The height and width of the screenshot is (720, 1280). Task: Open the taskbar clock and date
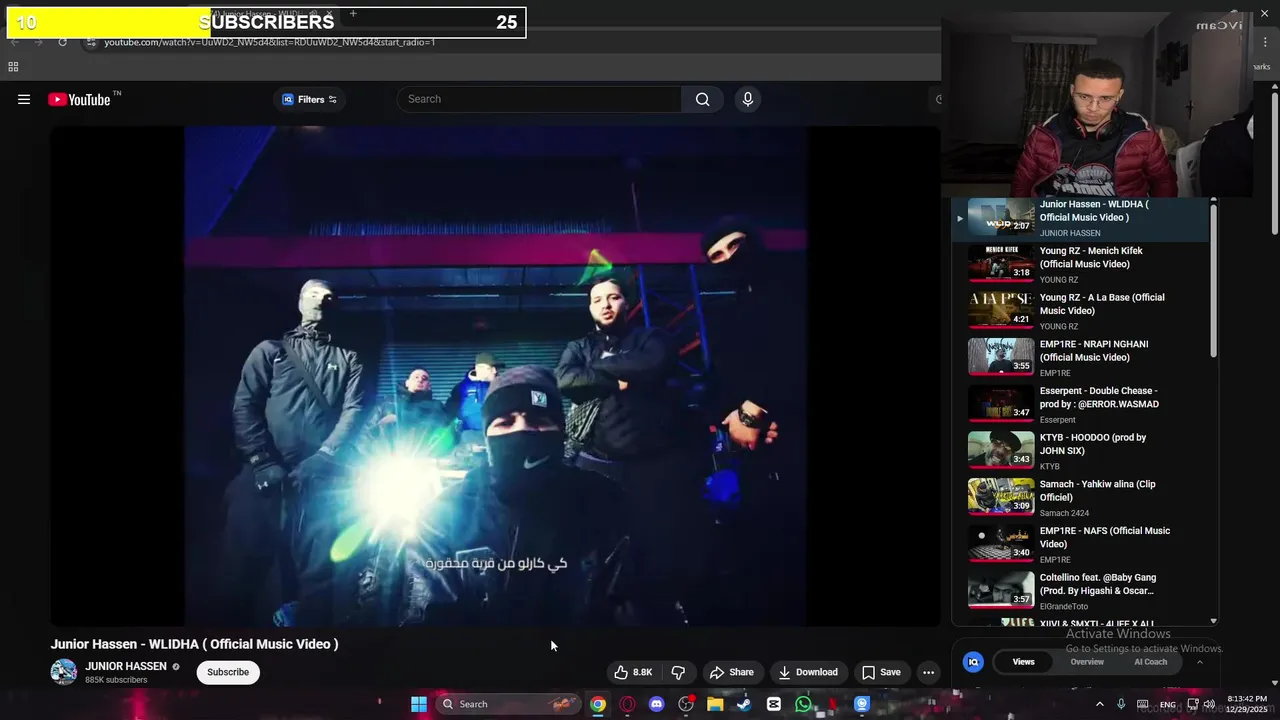1246,704
